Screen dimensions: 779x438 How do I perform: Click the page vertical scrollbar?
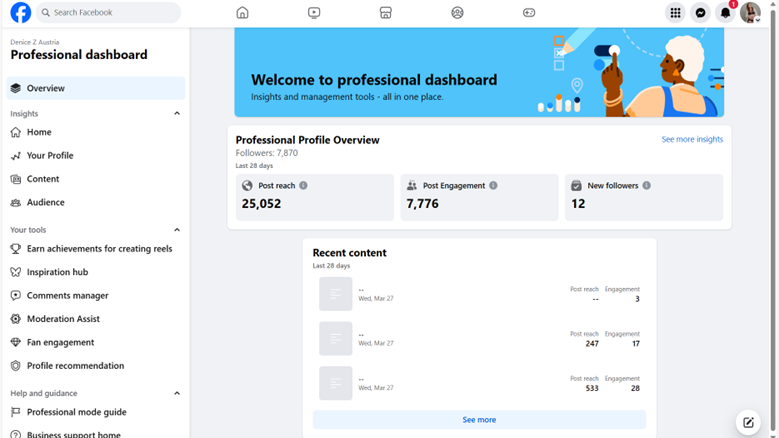click(773, 219)
